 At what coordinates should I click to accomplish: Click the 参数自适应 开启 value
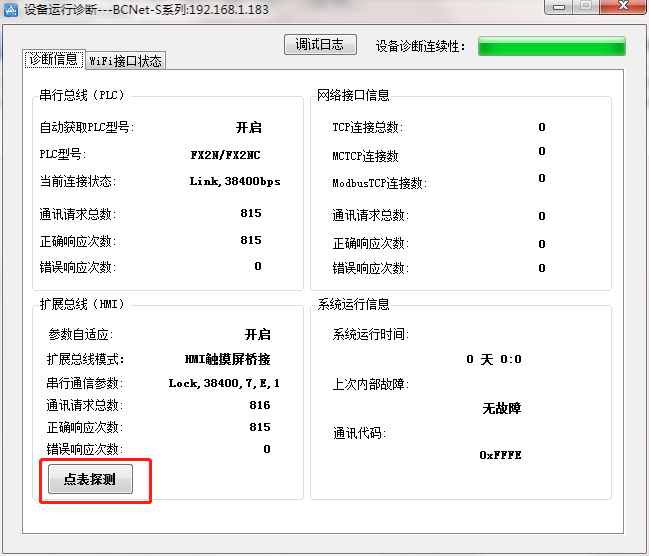tap(257, 335)
